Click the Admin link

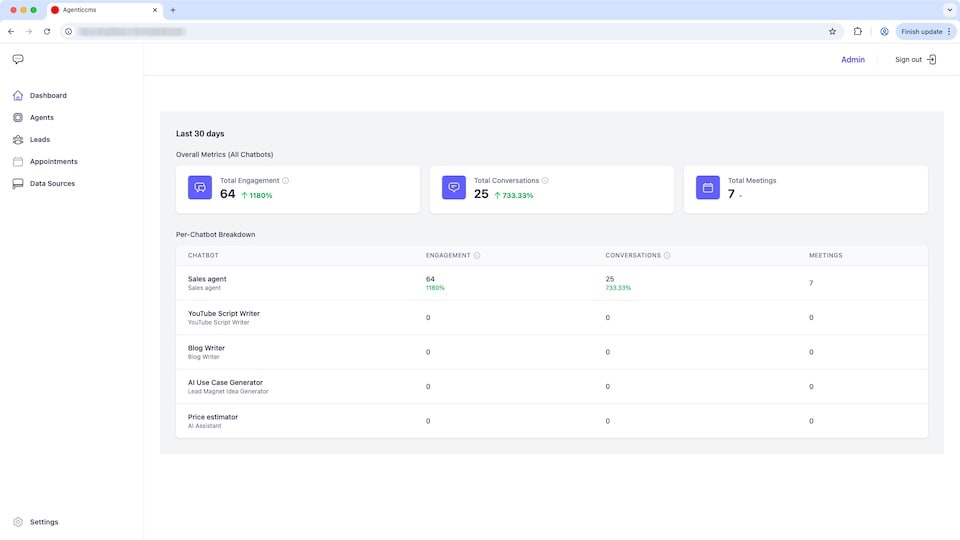click(x=853, y=59)
